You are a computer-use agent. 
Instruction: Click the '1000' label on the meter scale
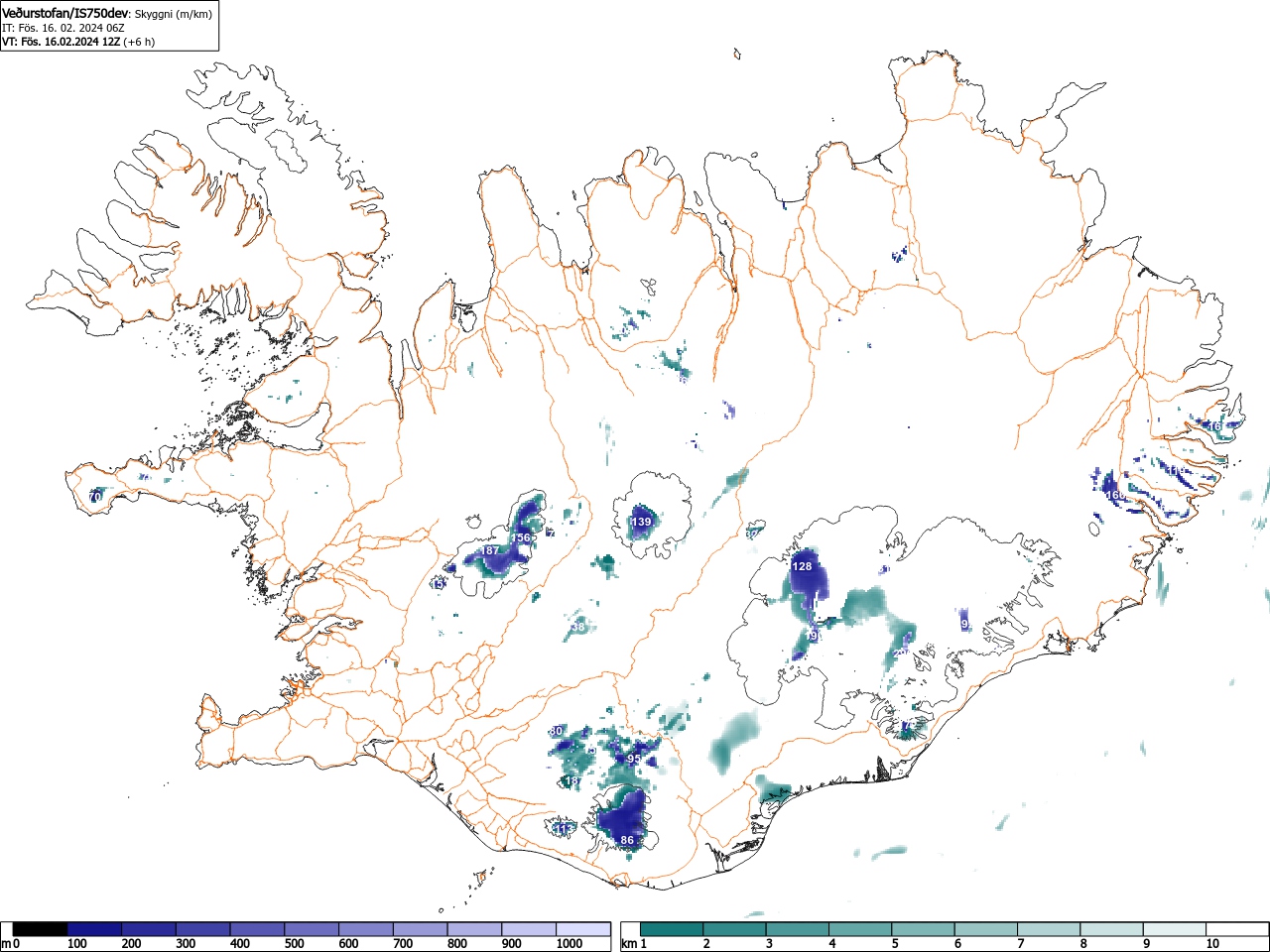(569, 944)
